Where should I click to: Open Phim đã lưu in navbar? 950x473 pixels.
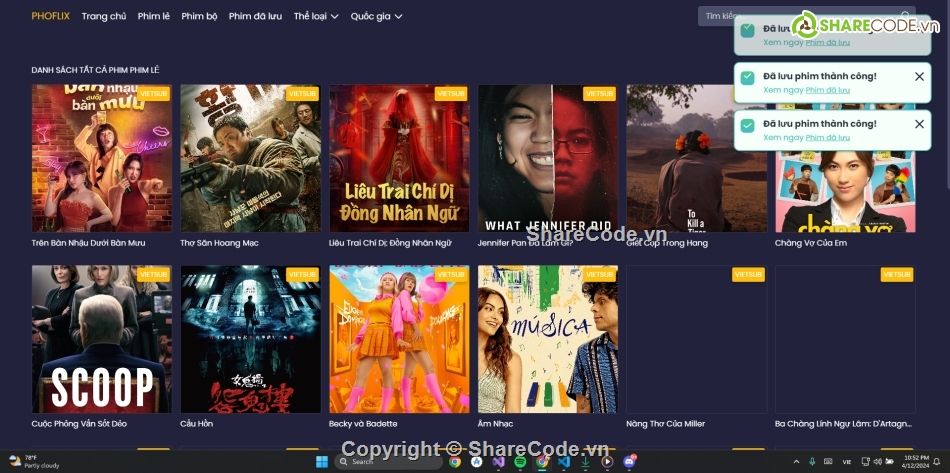pos(255,16)
